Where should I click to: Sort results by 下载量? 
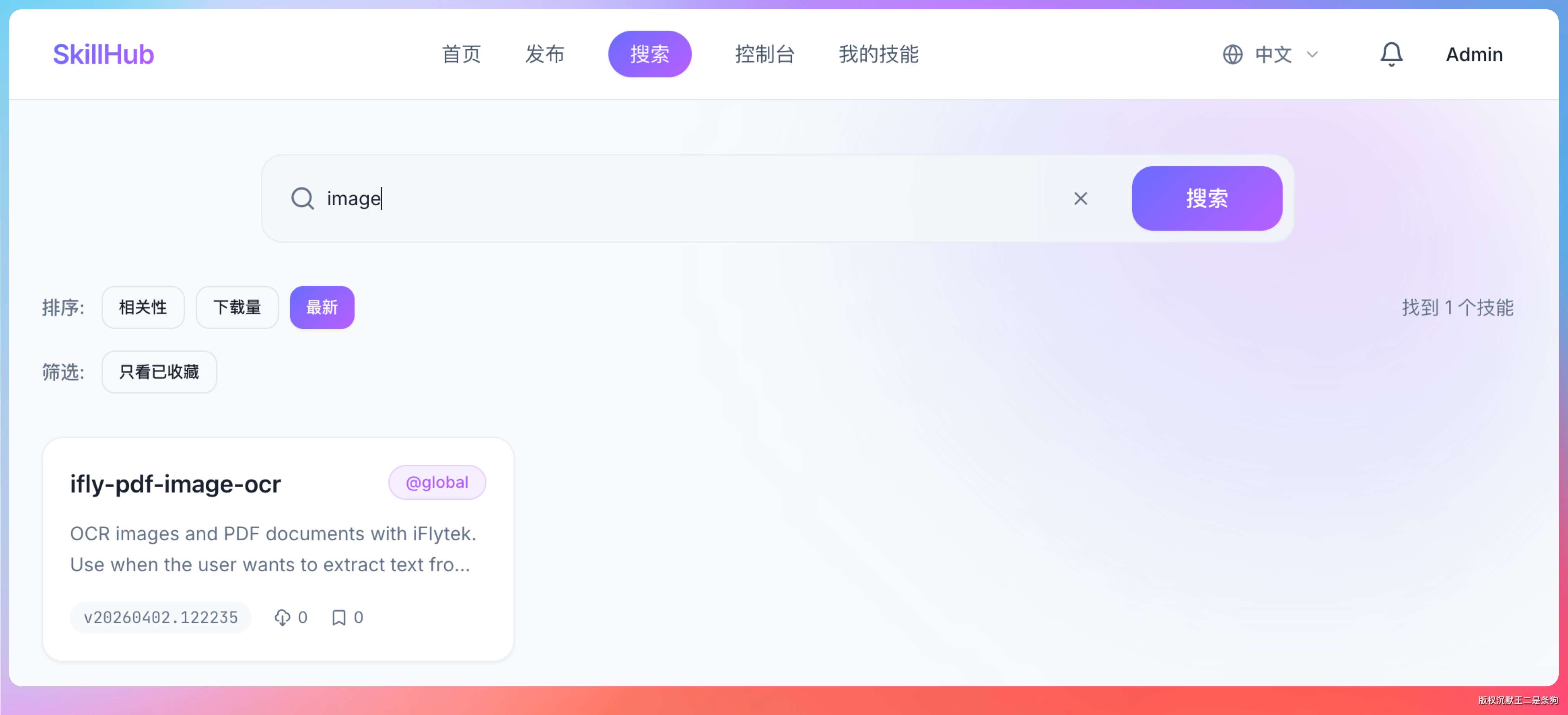pyautogui.click(x=237, y=307)
